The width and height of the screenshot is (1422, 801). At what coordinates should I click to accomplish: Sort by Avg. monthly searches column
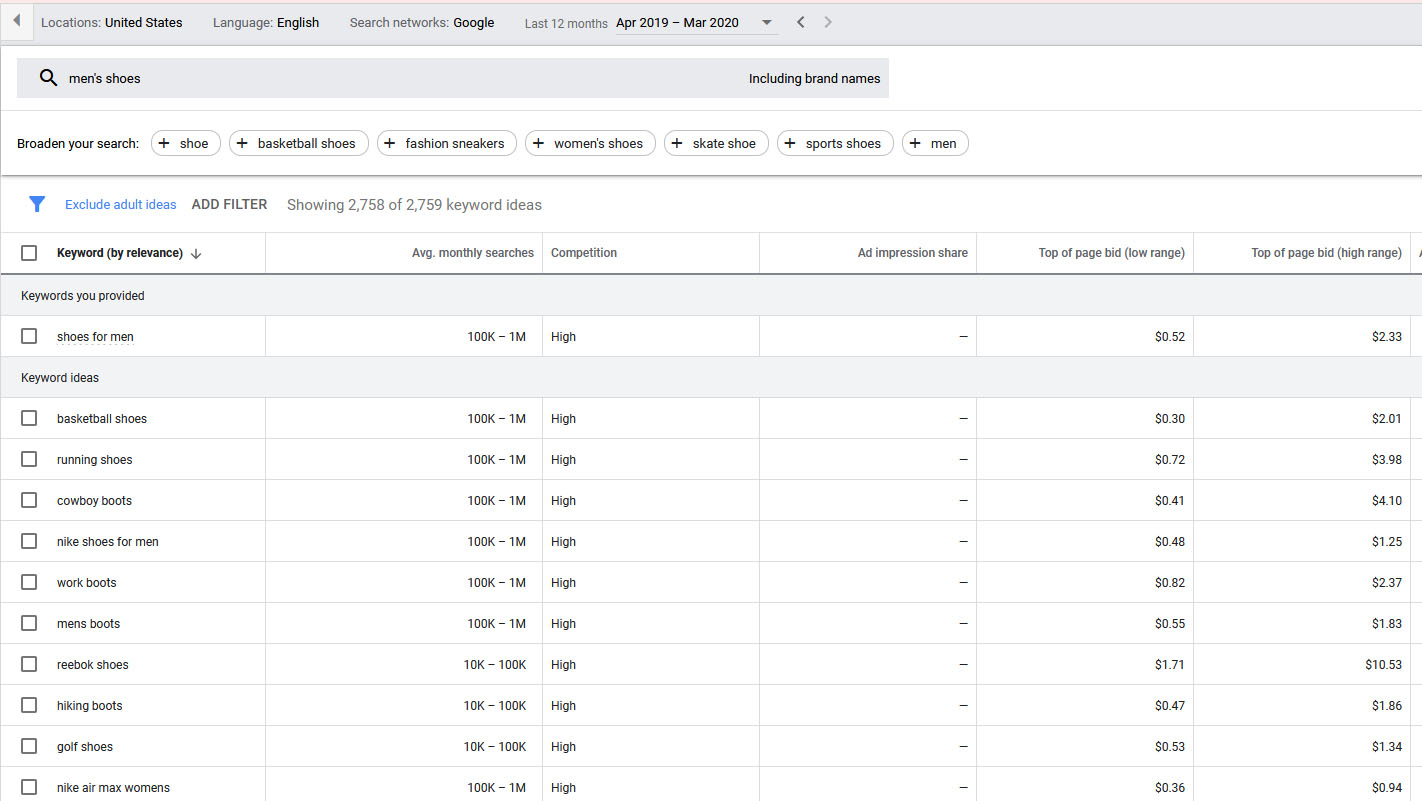[473, 253]
